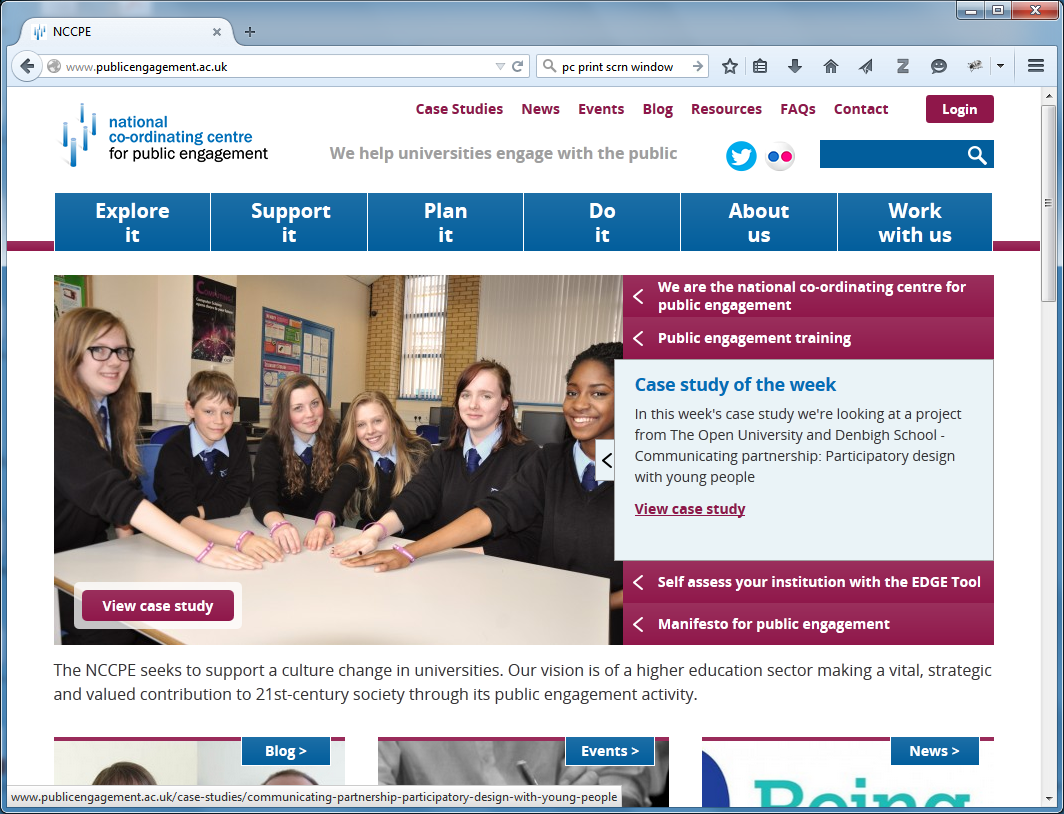1064x814 pixels.
Task: Open the toolbar overflow dropdown
Action: [1000, 66]
